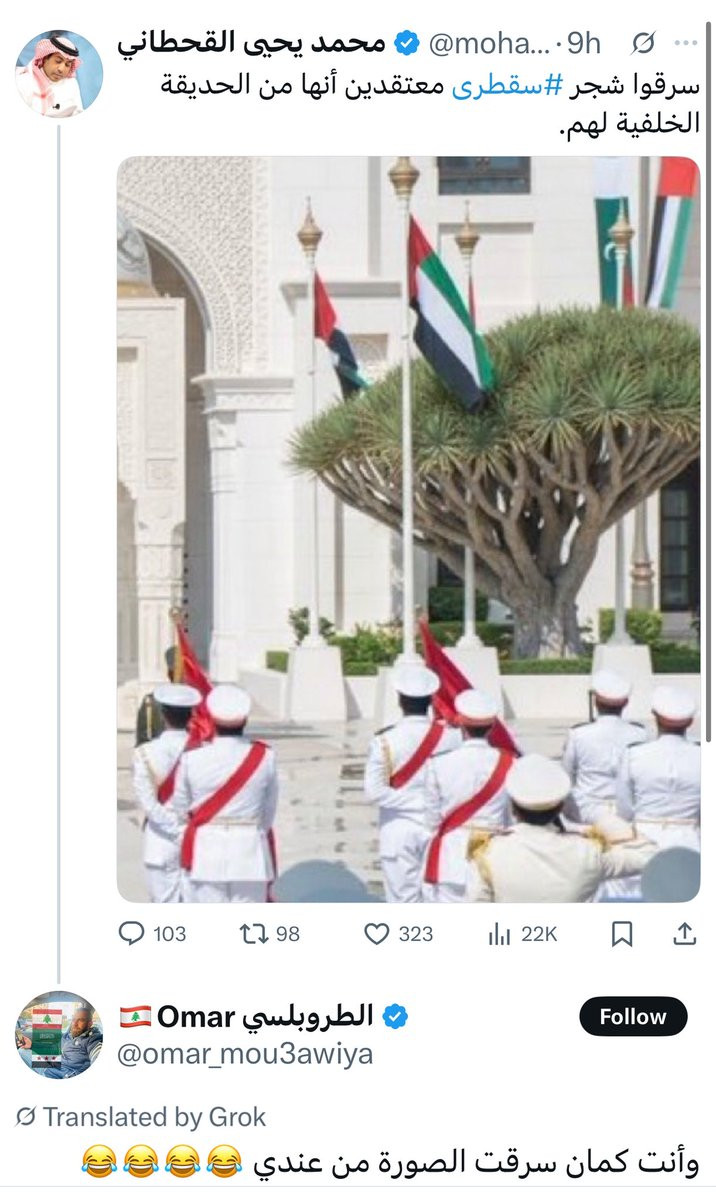
Task: Share the tweet using share icon
Action: tap(685, 934)
